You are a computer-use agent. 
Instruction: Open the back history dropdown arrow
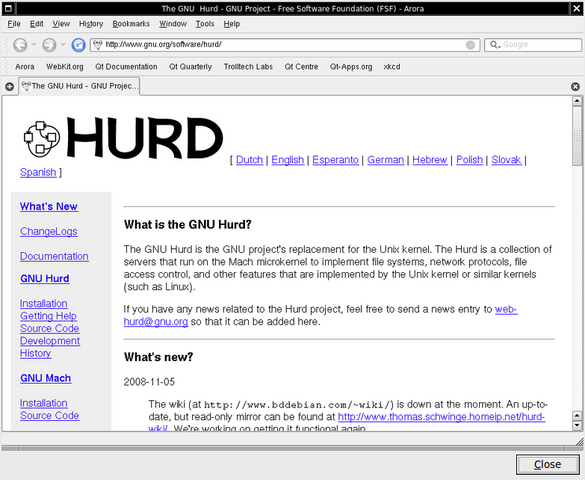click(34, 45)
